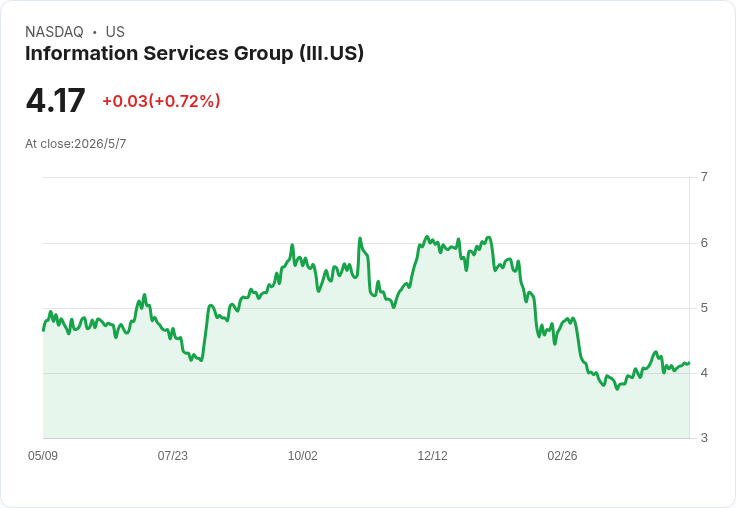Click the 4 price axis label

click(704, 373)
